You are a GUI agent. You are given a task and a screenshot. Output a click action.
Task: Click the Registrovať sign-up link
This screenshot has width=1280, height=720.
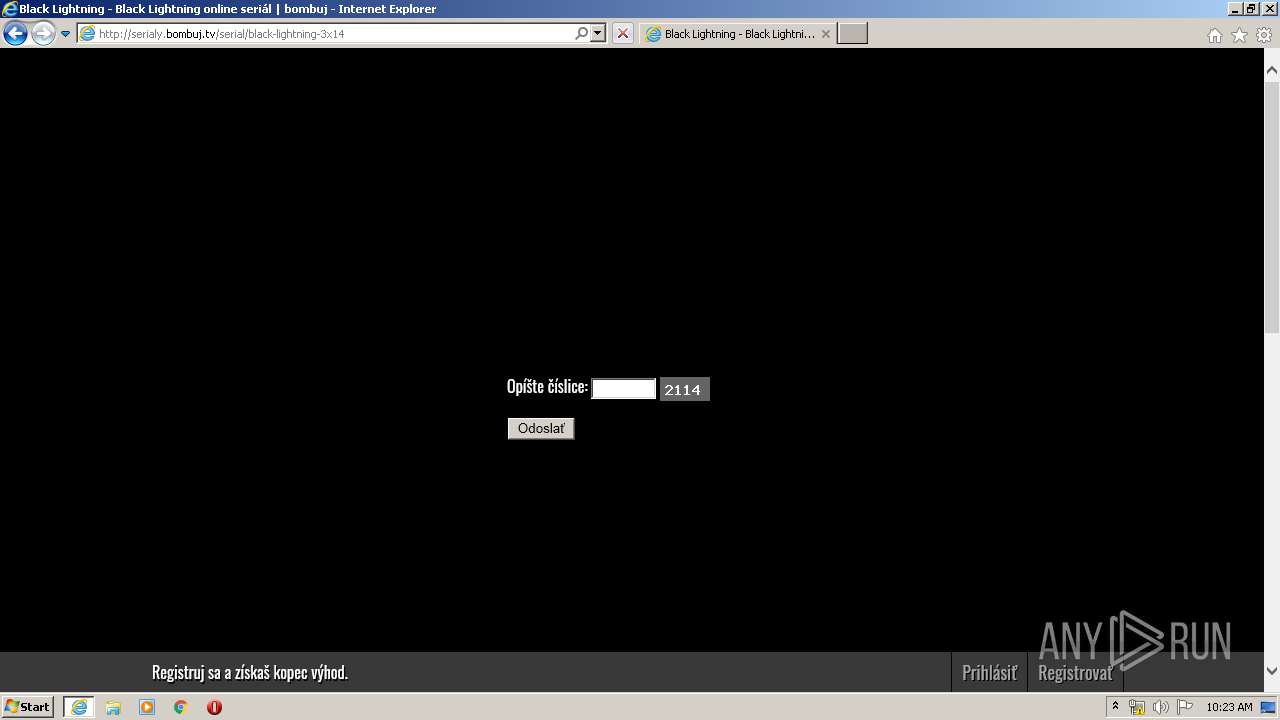[x=1075, y=673]
